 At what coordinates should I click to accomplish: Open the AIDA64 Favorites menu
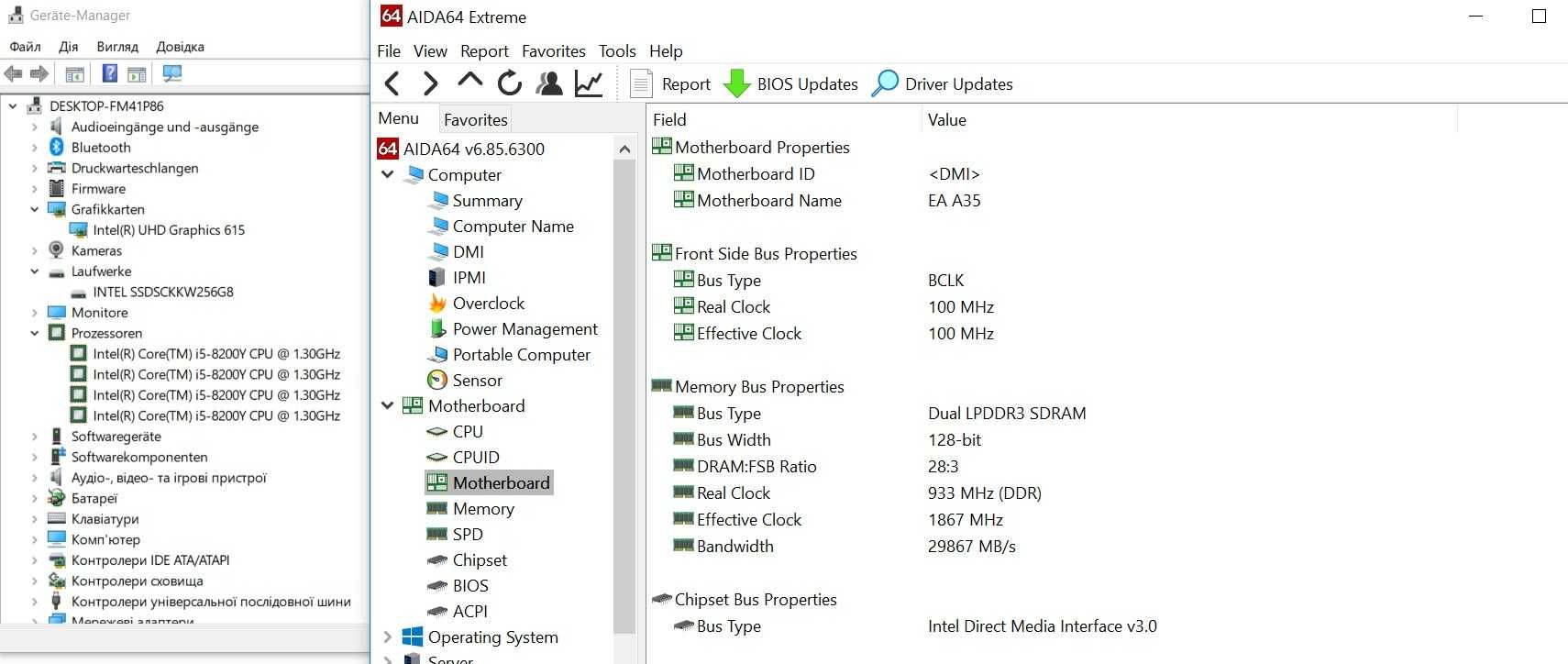tap(554, 51)
